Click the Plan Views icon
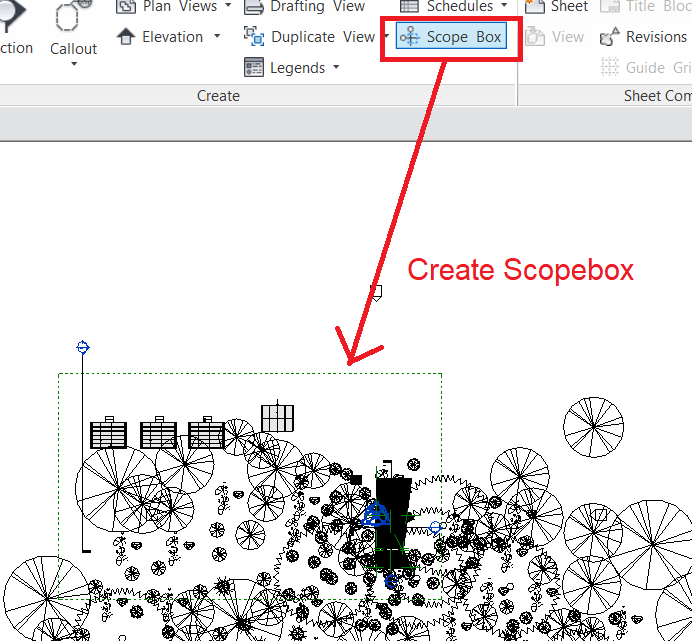The width and height of the screenshot is (692, 641). point(126,6)
